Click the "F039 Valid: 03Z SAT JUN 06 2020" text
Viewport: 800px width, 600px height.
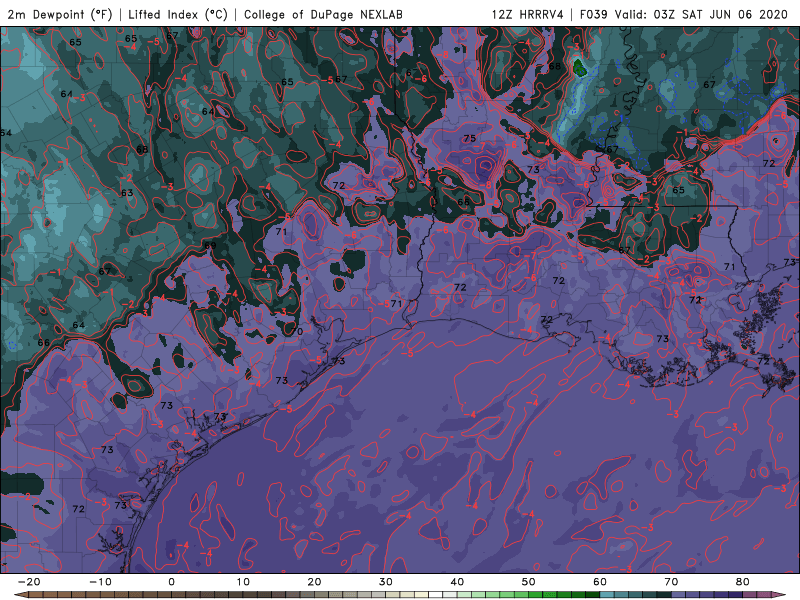[x=684, y=14]
